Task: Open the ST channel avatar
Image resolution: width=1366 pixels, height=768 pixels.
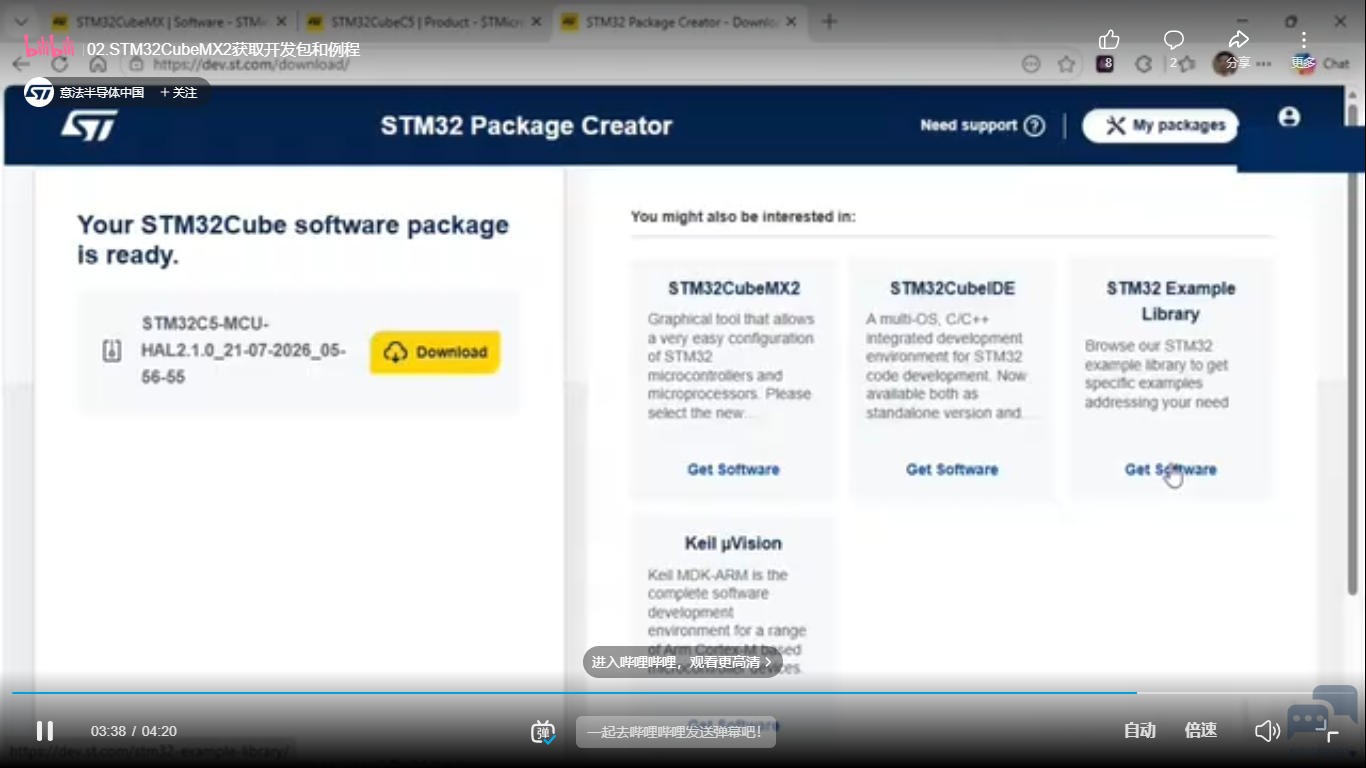Action: tap(39, 93)
